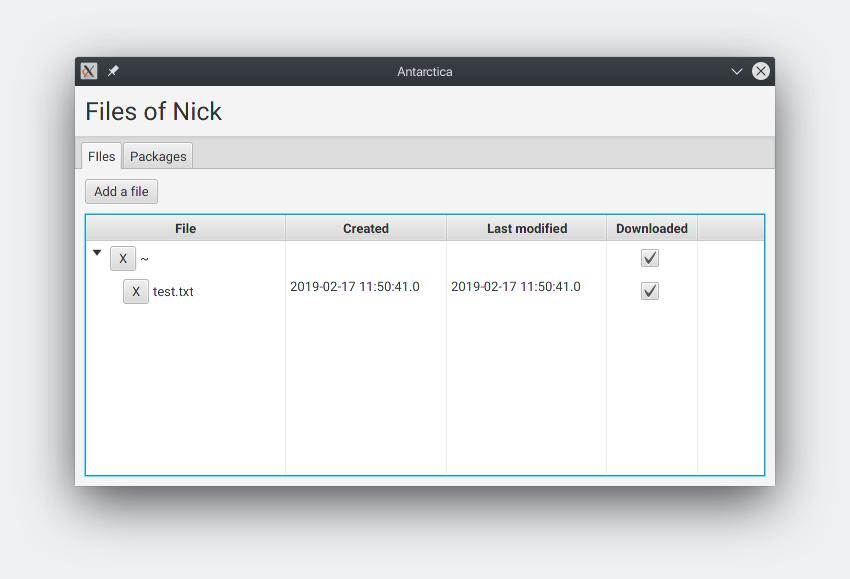Sort by the File column header
Screen dimensions: 850x579
tap(185, 228)
